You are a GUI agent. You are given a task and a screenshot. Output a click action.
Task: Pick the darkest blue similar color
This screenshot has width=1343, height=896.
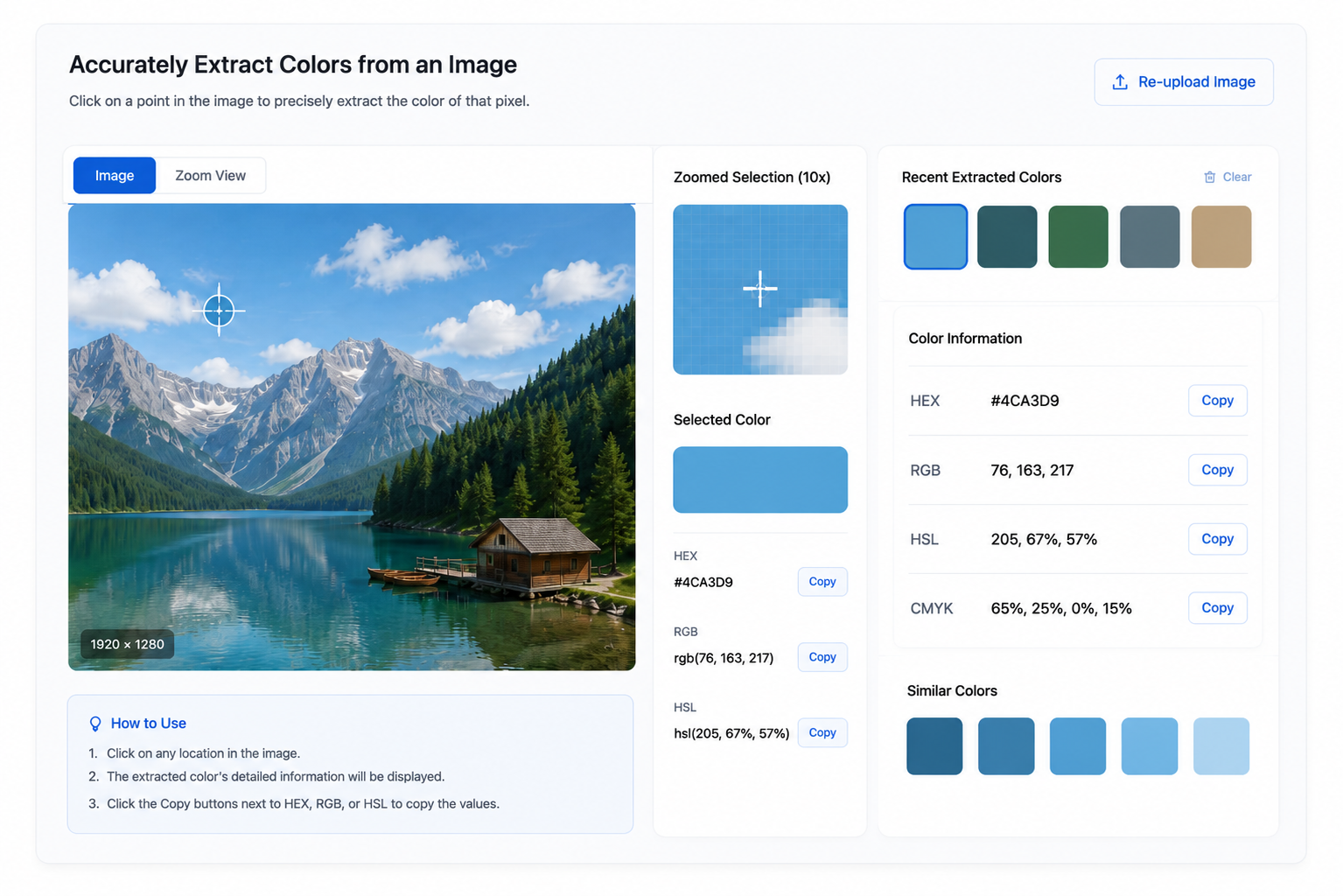point(934,746)
